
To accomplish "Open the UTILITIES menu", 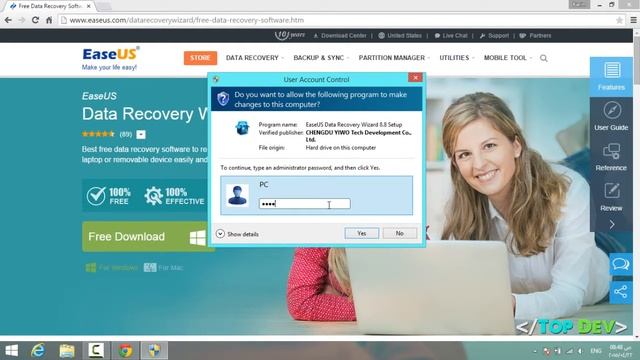I will 457,58.
